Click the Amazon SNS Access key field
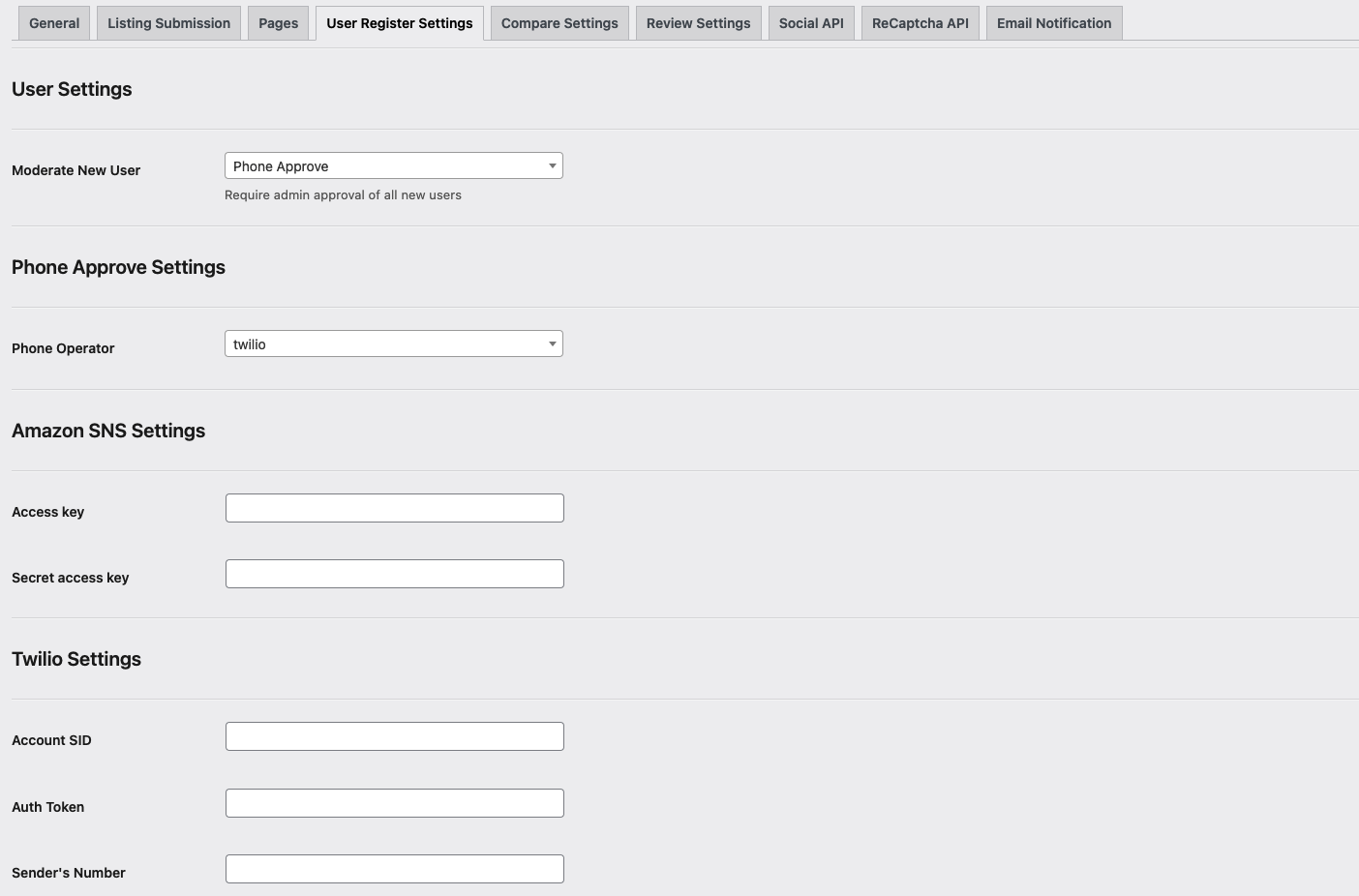Image resolution: width=1359 pixels, height=896 pixels. [x=394, y=508]
